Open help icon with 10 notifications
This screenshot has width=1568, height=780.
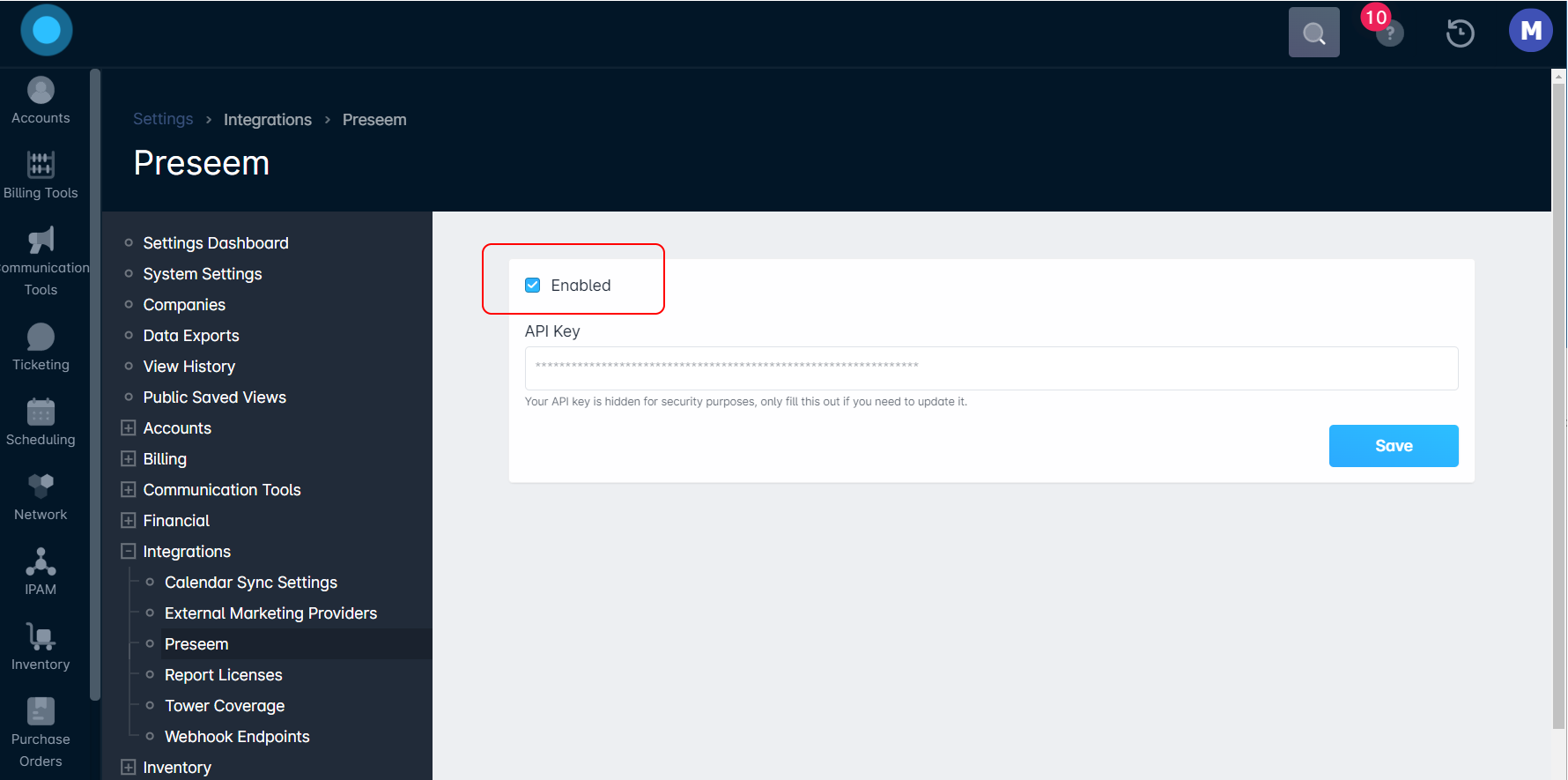1388,33
